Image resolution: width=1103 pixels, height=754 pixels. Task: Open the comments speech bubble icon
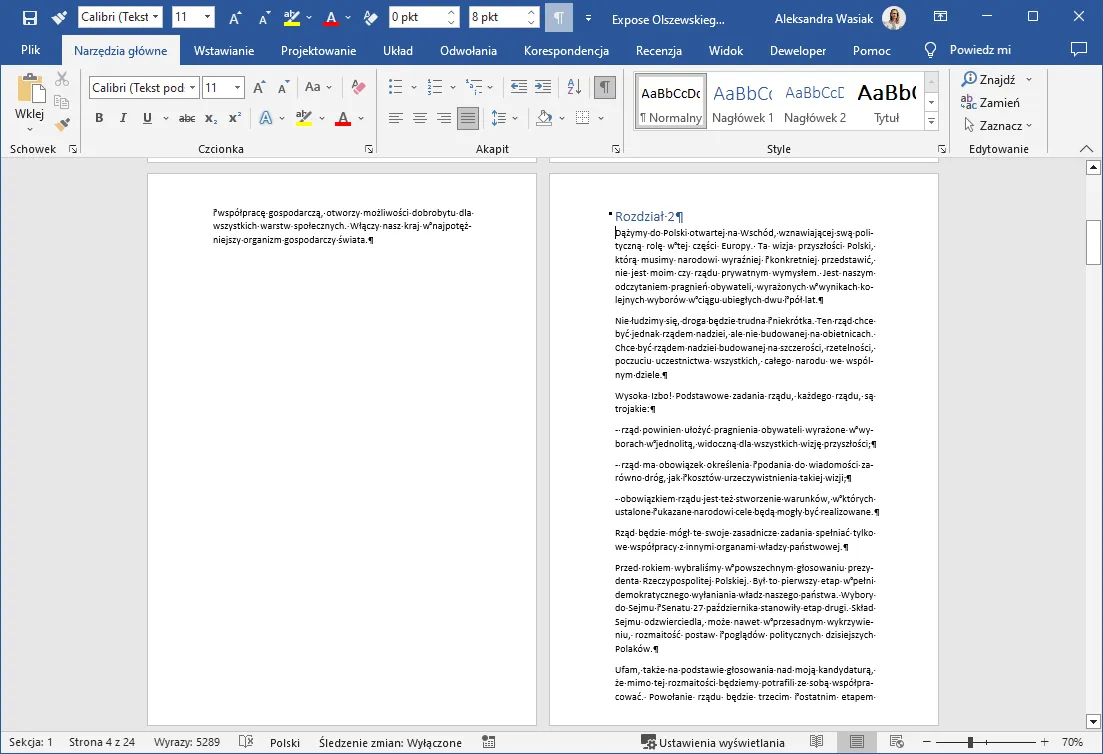(1078, 49)
